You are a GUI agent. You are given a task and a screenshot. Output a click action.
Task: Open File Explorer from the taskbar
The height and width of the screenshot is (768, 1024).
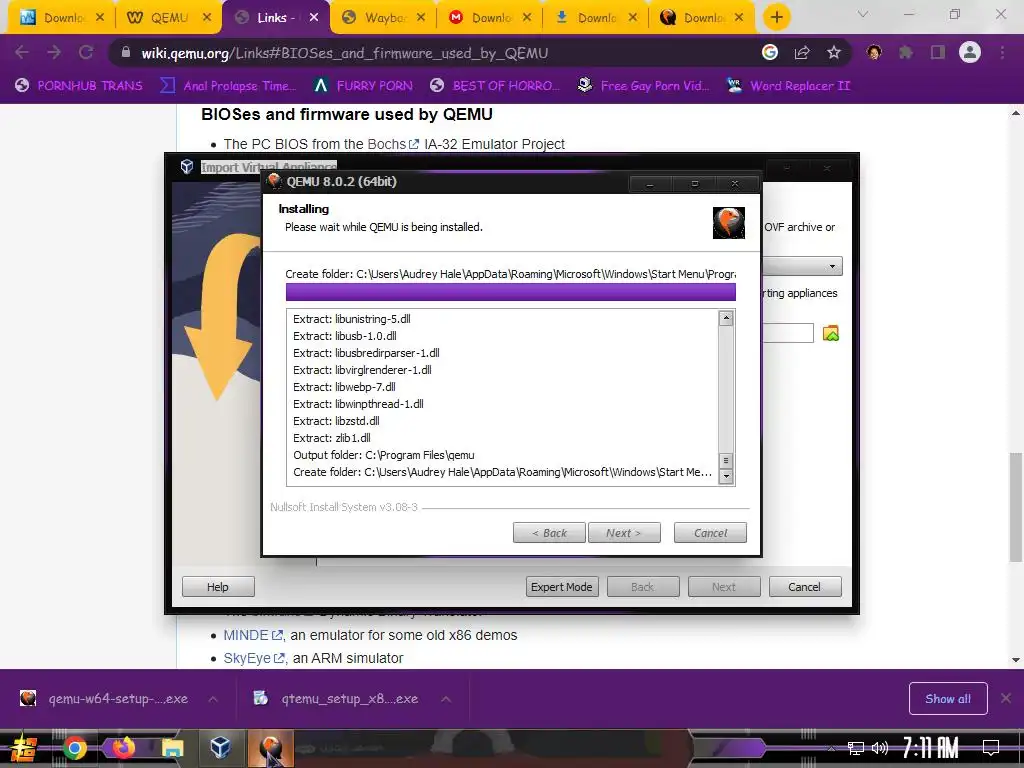(x=172, y=748)
